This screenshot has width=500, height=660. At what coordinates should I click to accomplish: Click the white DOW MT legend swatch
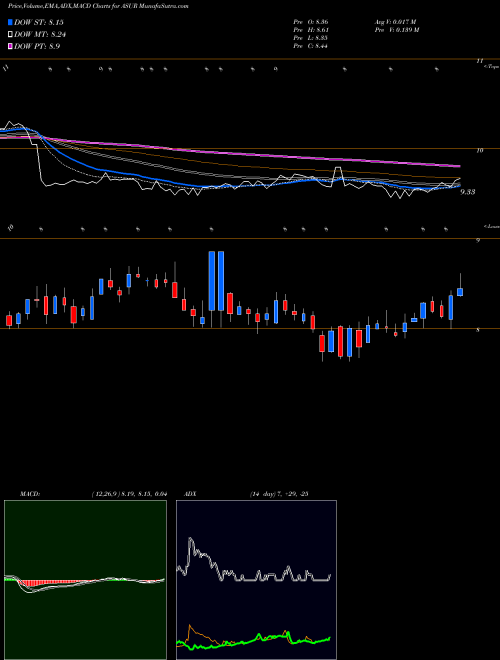click(10, 34)
